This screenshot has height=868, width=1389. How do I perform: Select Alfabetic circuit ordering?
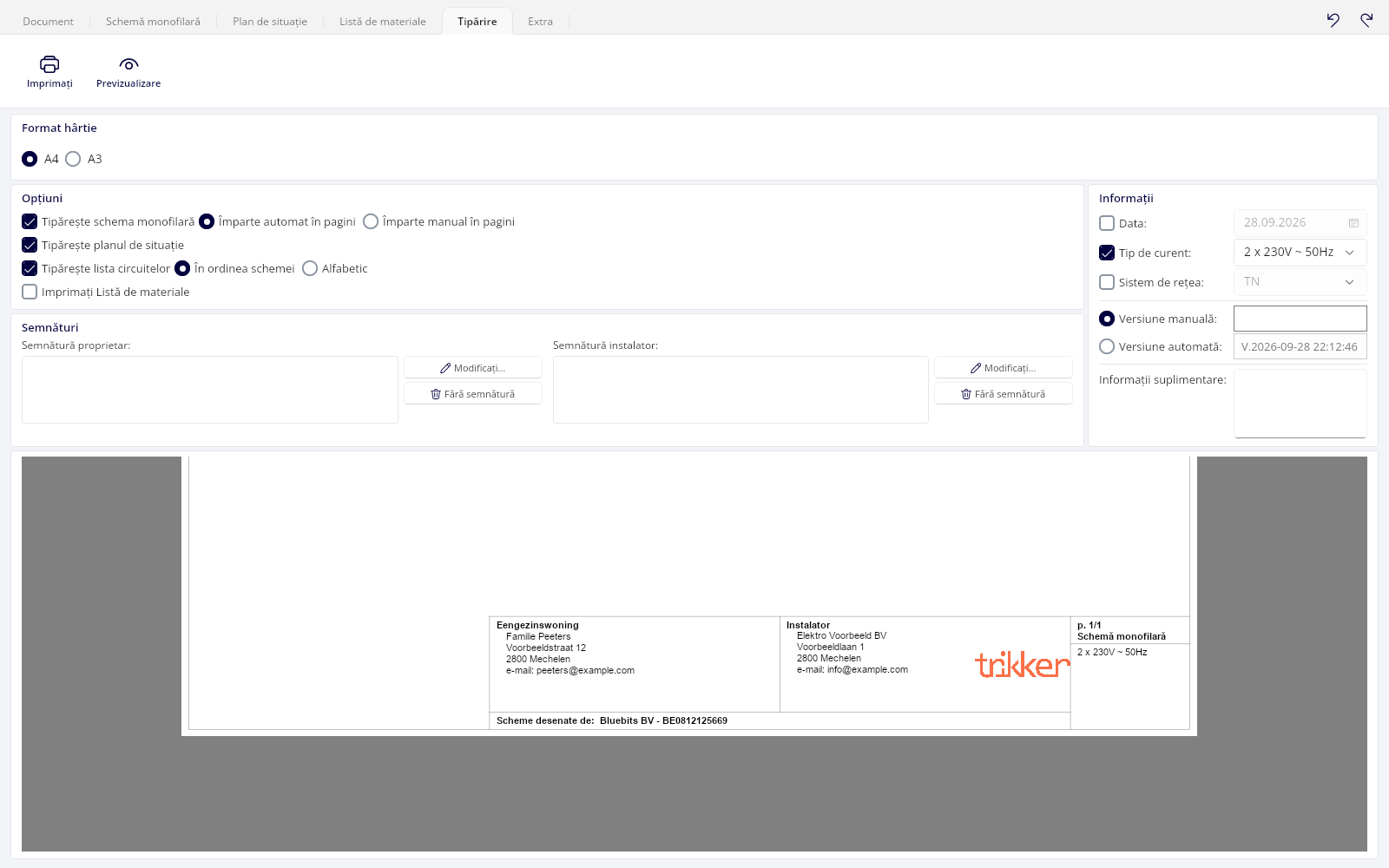(310, 268)
